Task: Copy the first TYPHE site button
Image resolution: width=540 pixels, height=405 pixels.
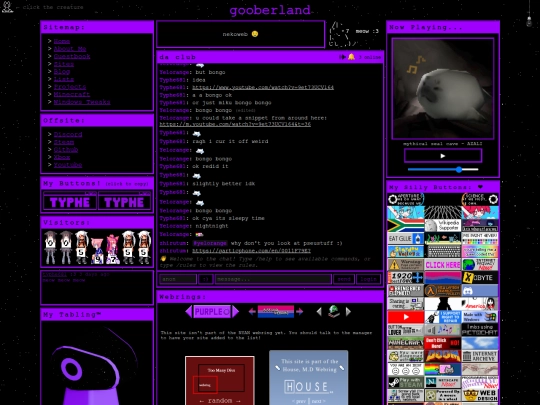Action: (x=70, y=201)
